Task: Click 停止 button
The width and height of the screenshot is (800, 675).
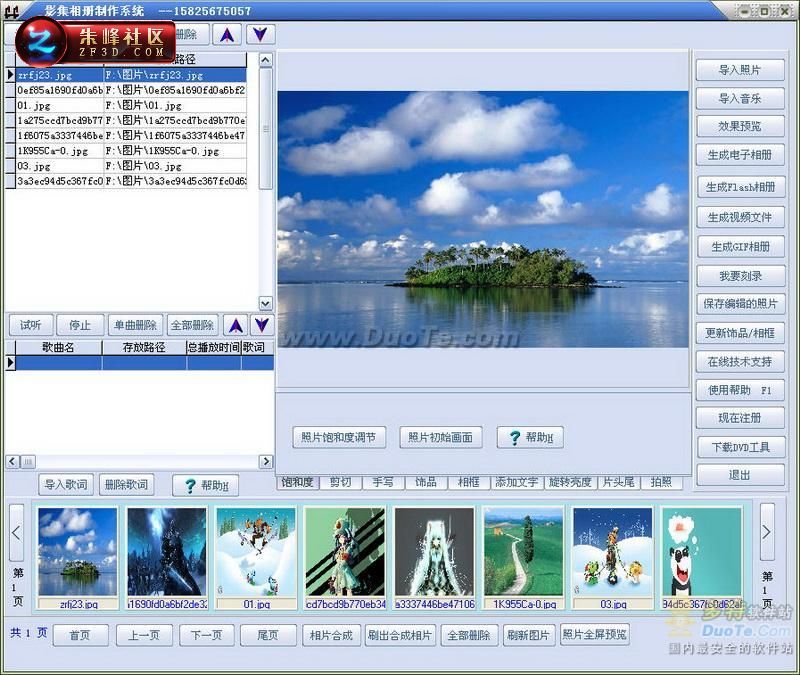Action: (x=80, y=325)
